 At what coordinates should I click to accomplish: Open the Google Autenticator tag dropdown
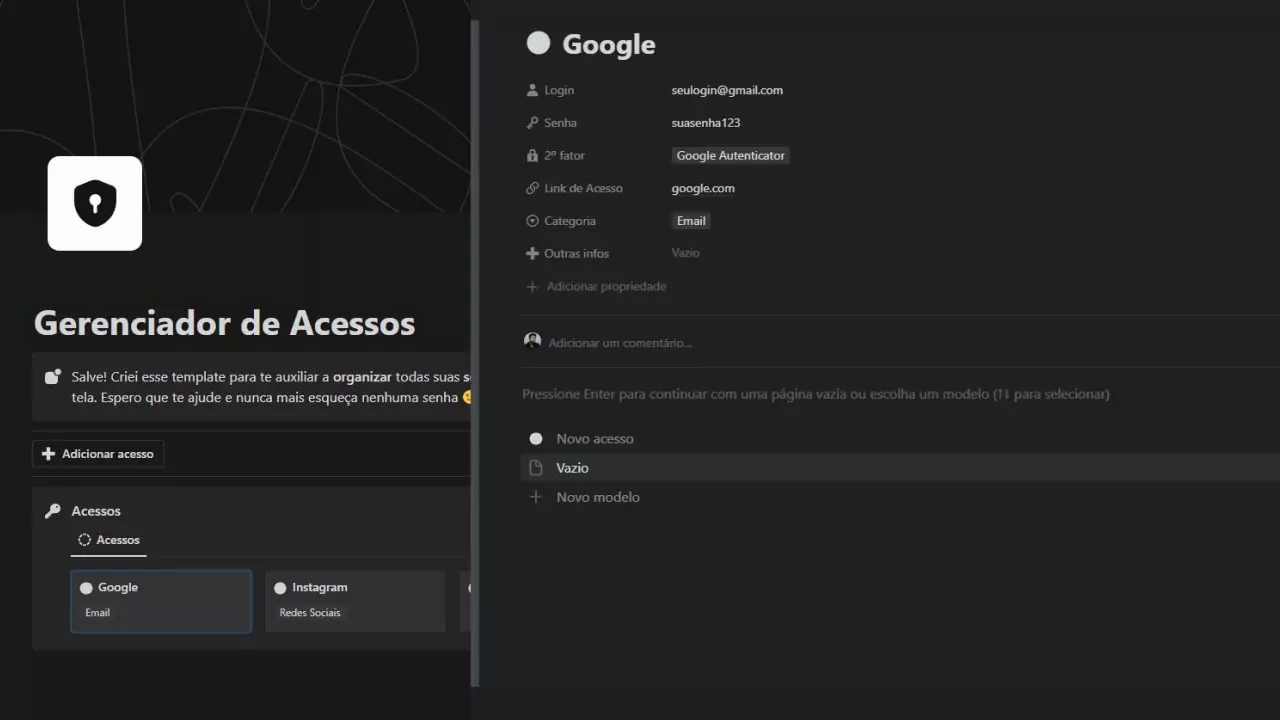coord(731,156)
